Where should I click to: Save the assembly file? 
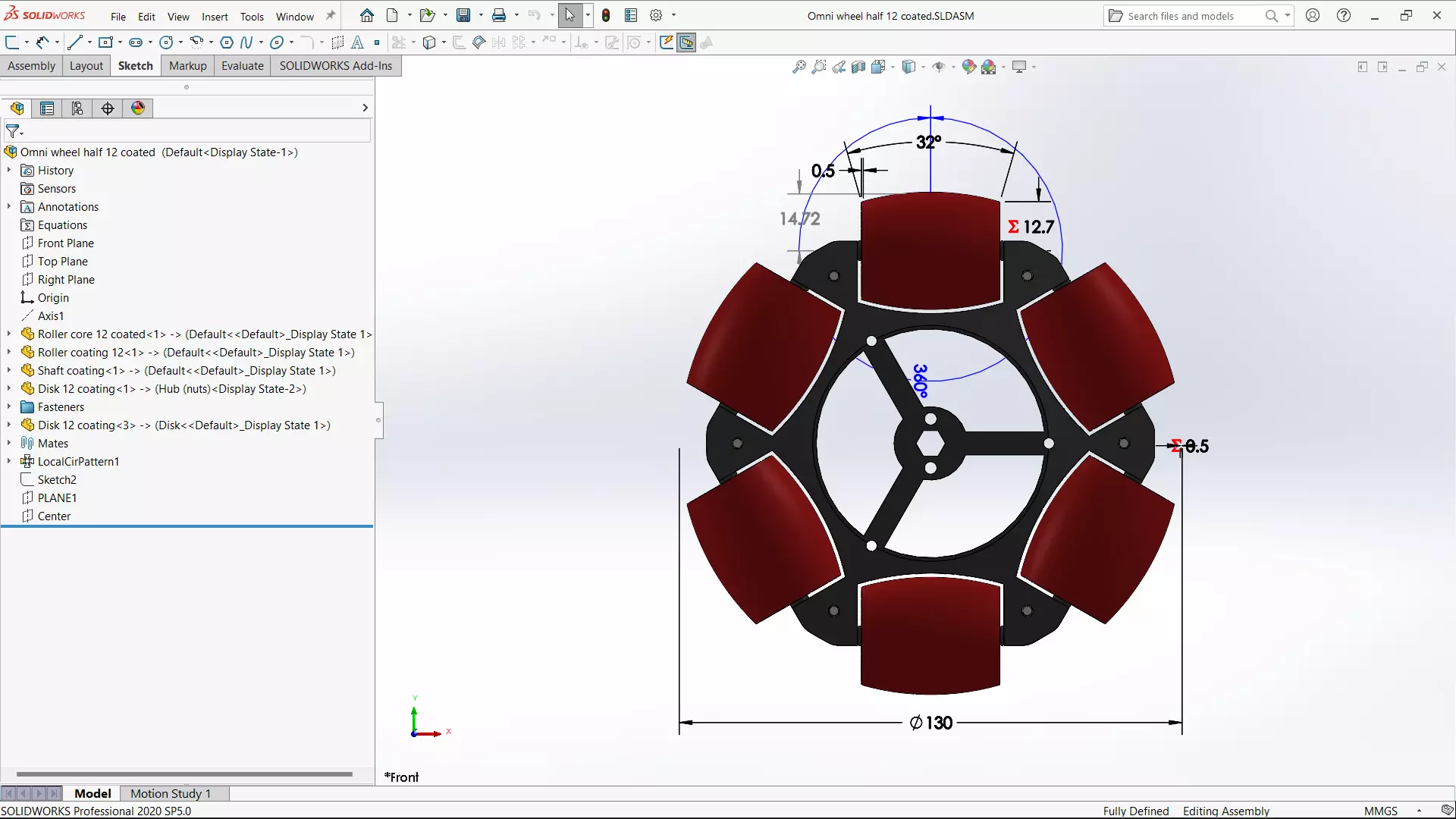coord(463,15)
